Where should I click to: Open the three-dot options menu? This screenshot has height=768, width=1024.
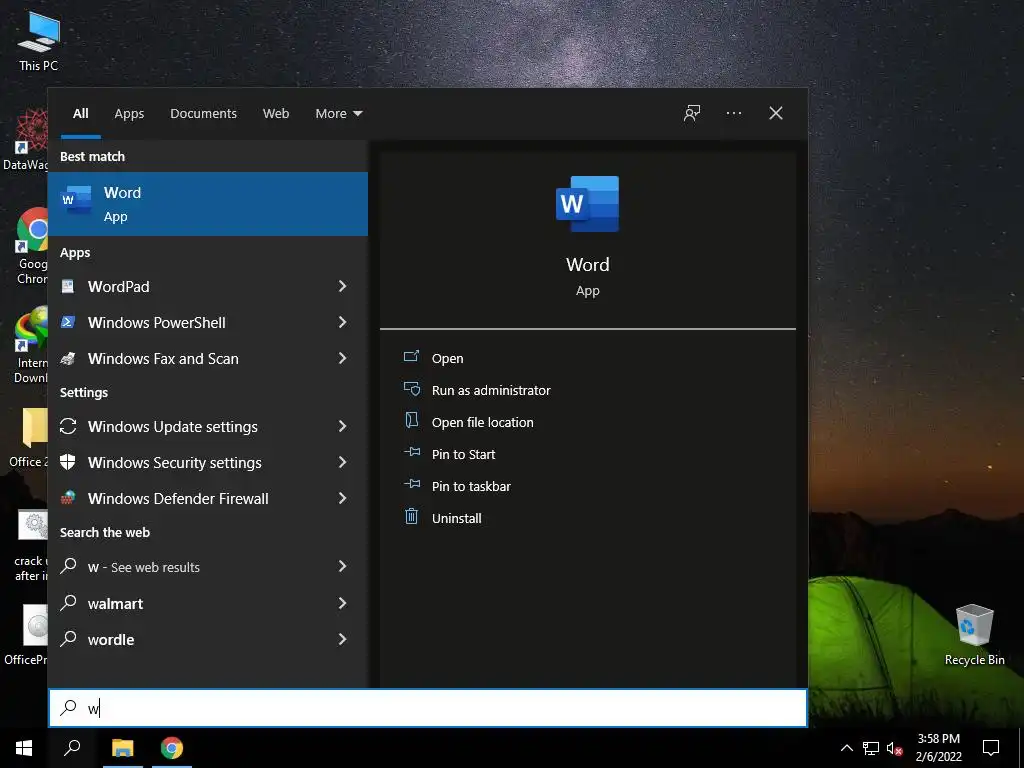click(x=733, y=113)
